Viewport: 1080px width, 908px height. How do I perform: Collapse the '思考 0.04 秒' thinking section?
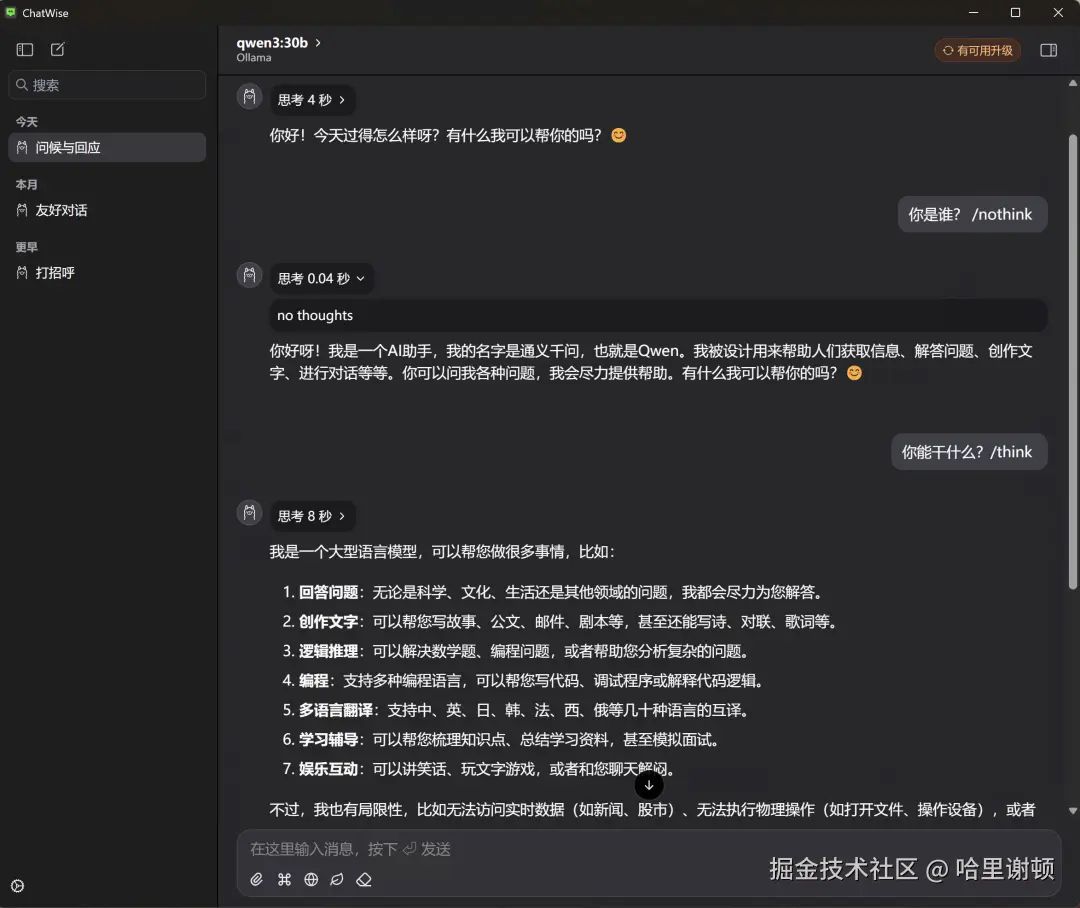[x=320, y=278]
